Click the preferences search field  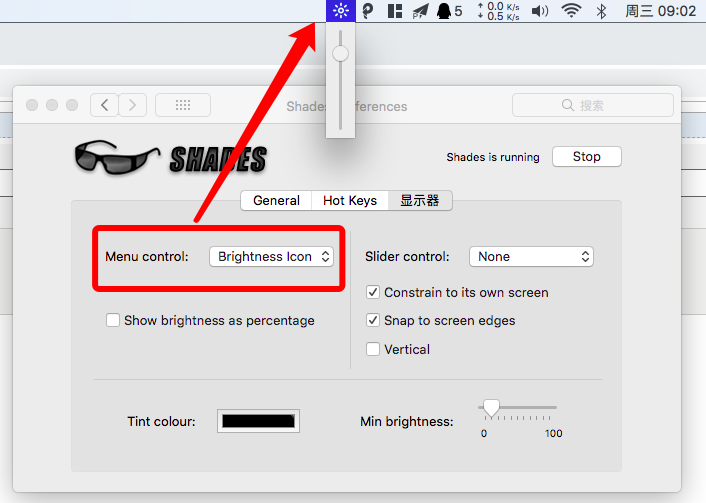tap(593, 105)
